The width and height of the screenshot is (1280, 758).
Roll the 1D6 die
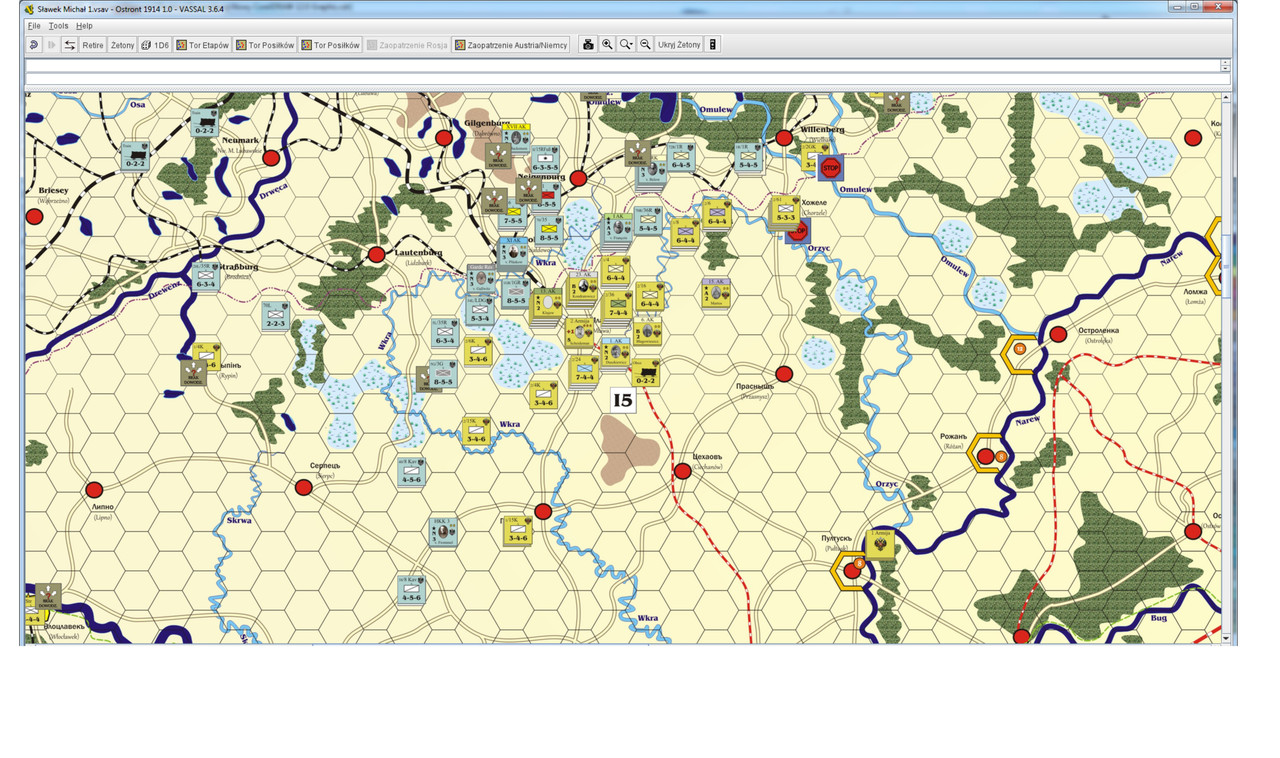155,45
